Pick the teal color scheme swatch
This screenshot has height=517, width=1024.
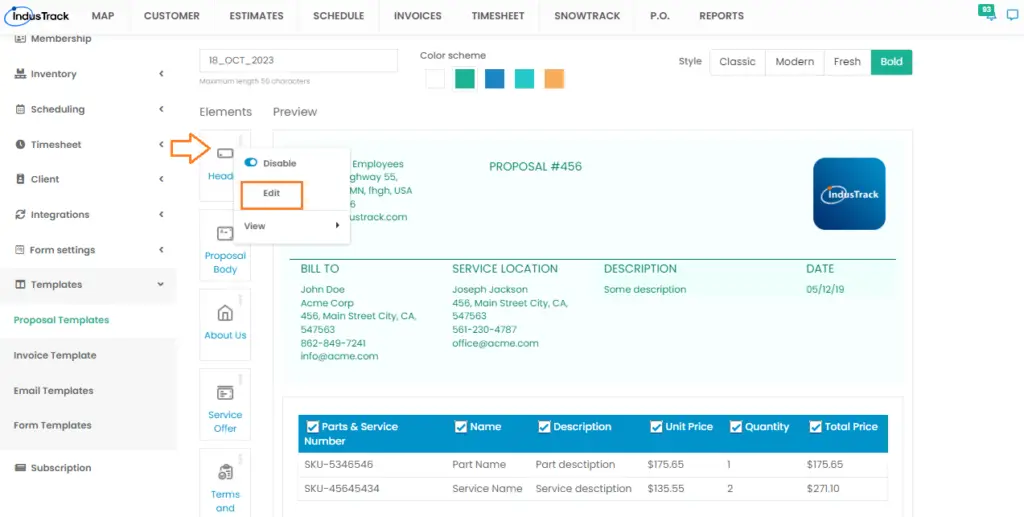tap(524, 79)
